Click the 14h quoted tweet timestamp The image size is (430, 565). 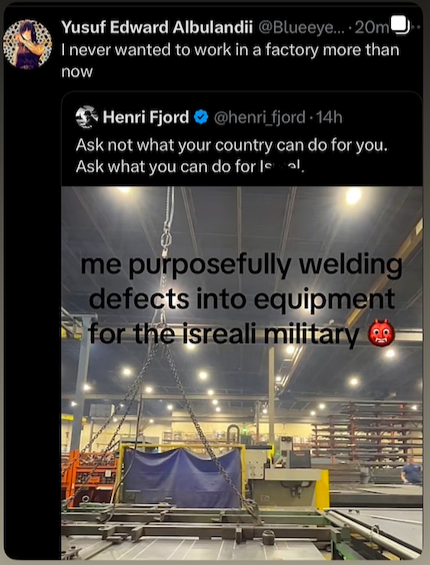(328, 117)
